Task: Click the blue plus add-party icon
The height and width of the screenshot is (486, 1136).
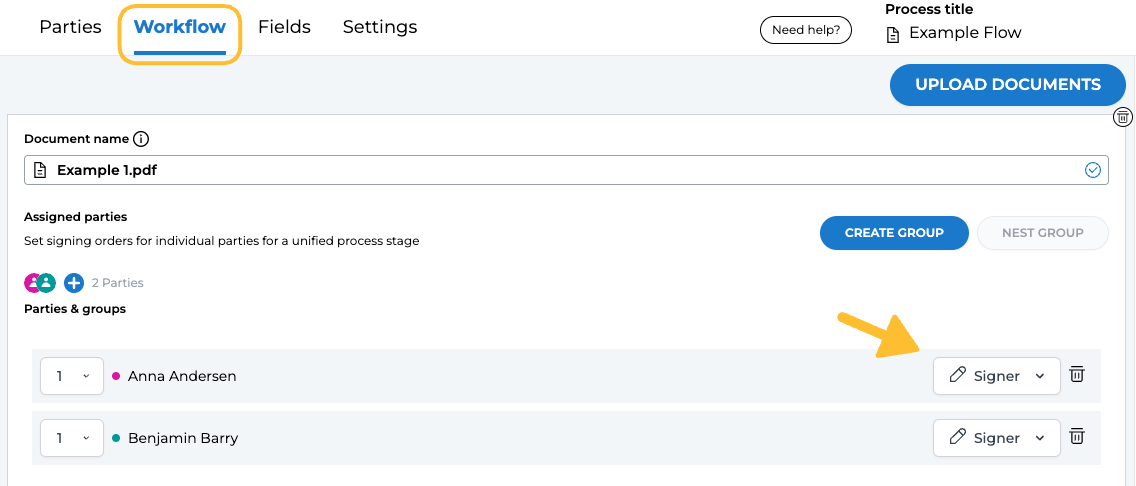Action: click(74, 283)
